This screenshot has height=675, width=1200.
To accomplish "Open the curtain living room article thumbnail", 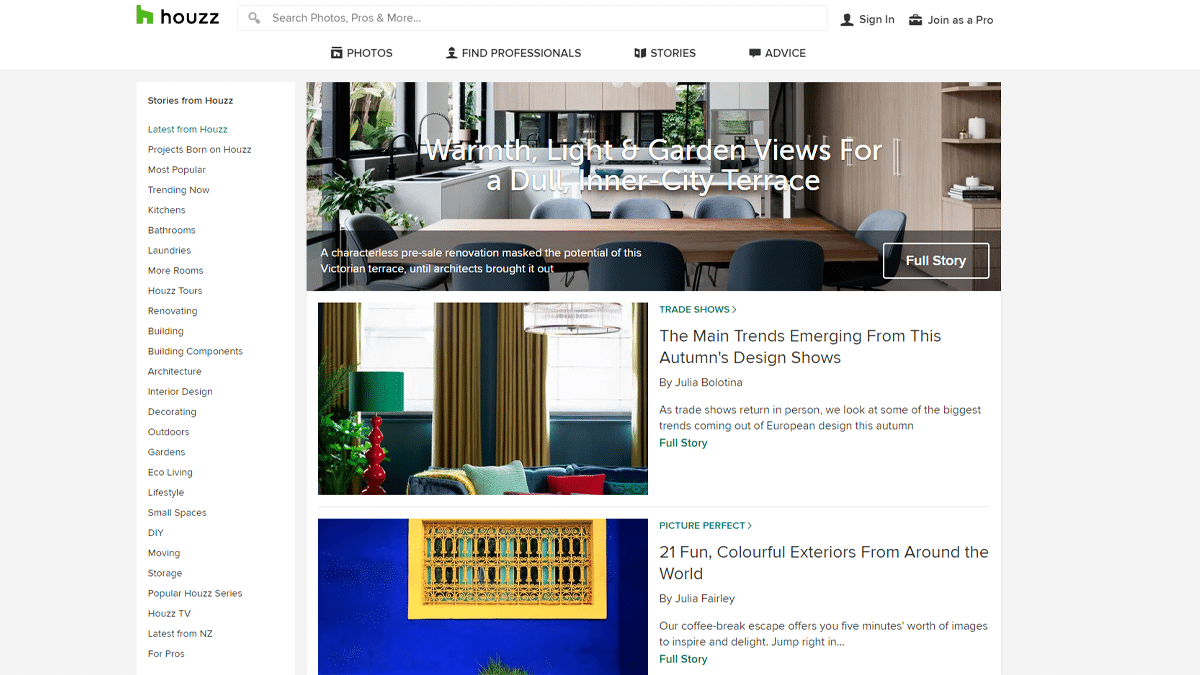I will point(483,399).
